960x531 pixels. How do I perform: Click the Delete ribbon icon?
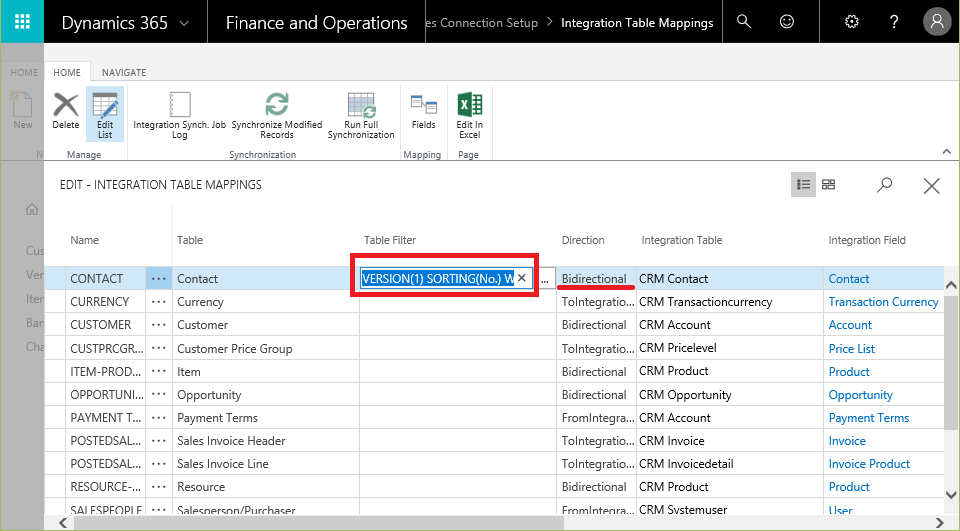click(66, 111)
